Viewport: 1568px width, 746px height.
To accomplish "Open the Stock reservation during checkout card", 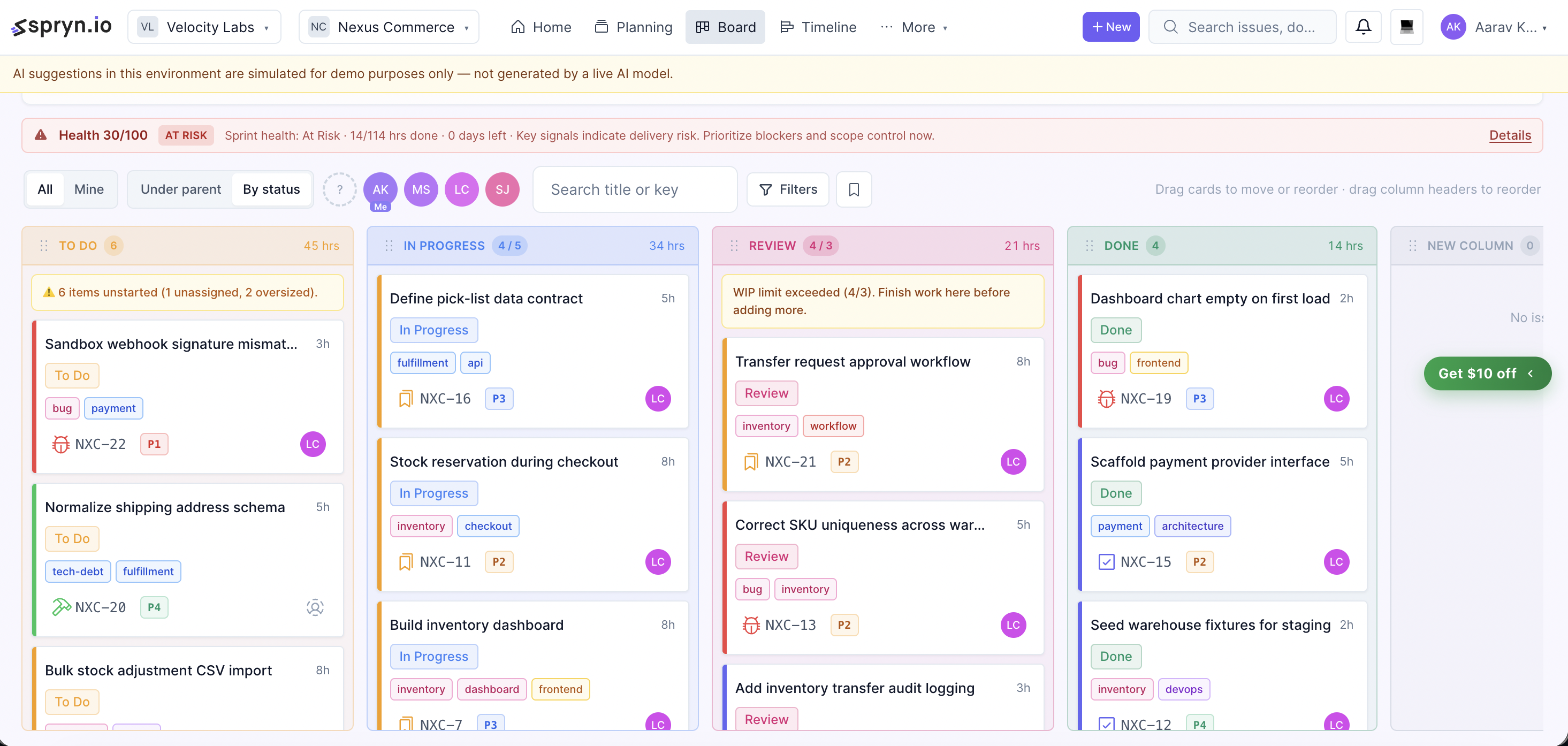I will click(x=532, y=514).
